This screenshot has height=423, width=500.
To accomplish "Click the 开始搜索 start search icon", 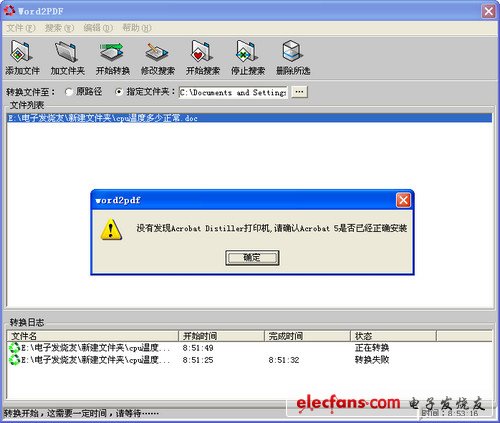I will (x=202, y=51).
